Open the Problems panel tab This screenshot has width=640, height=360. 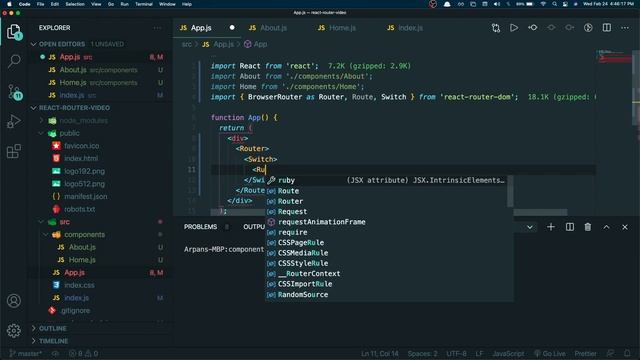point(200,227)
